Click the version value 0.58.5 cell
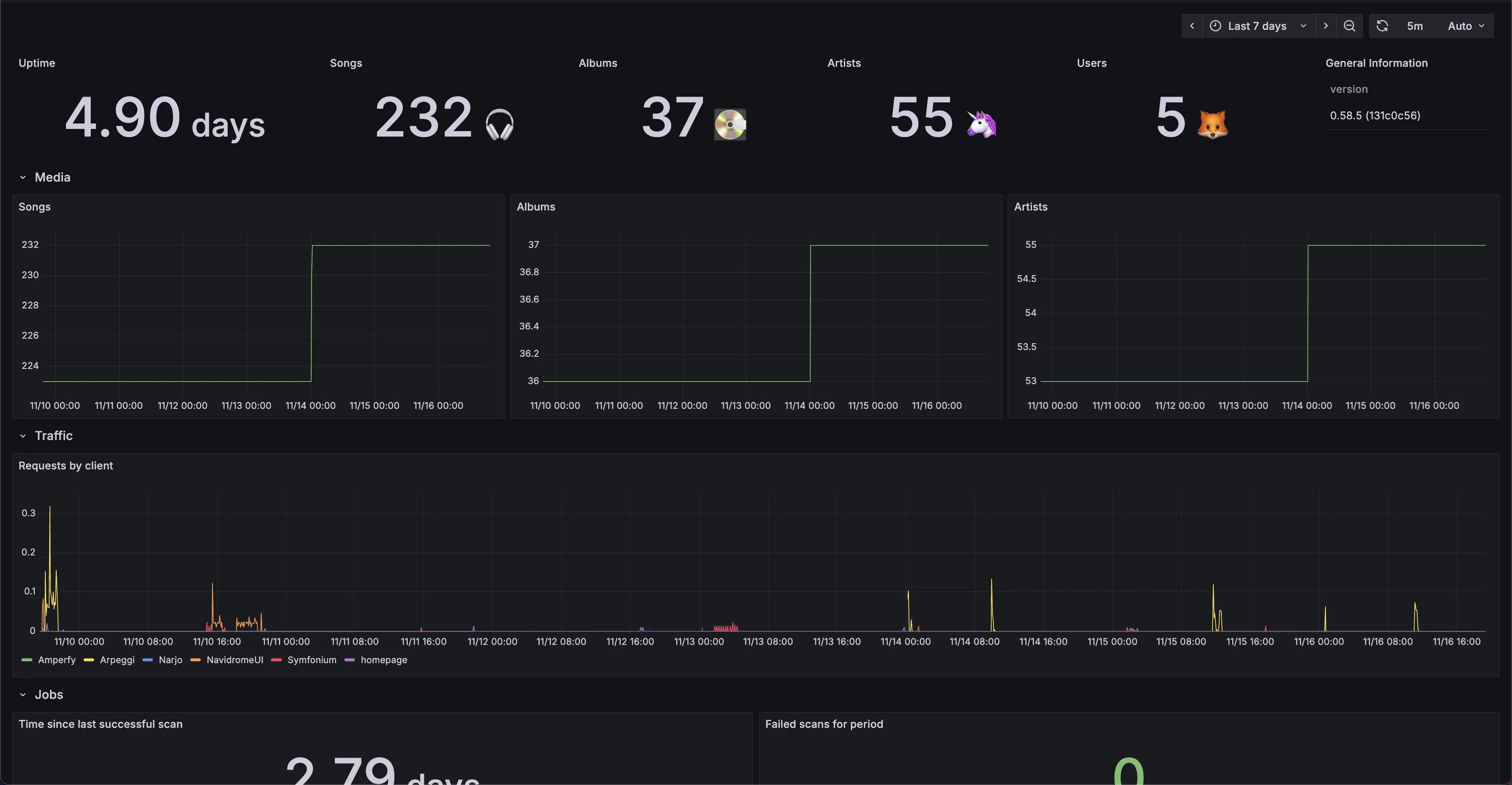 click(1375, 116)
